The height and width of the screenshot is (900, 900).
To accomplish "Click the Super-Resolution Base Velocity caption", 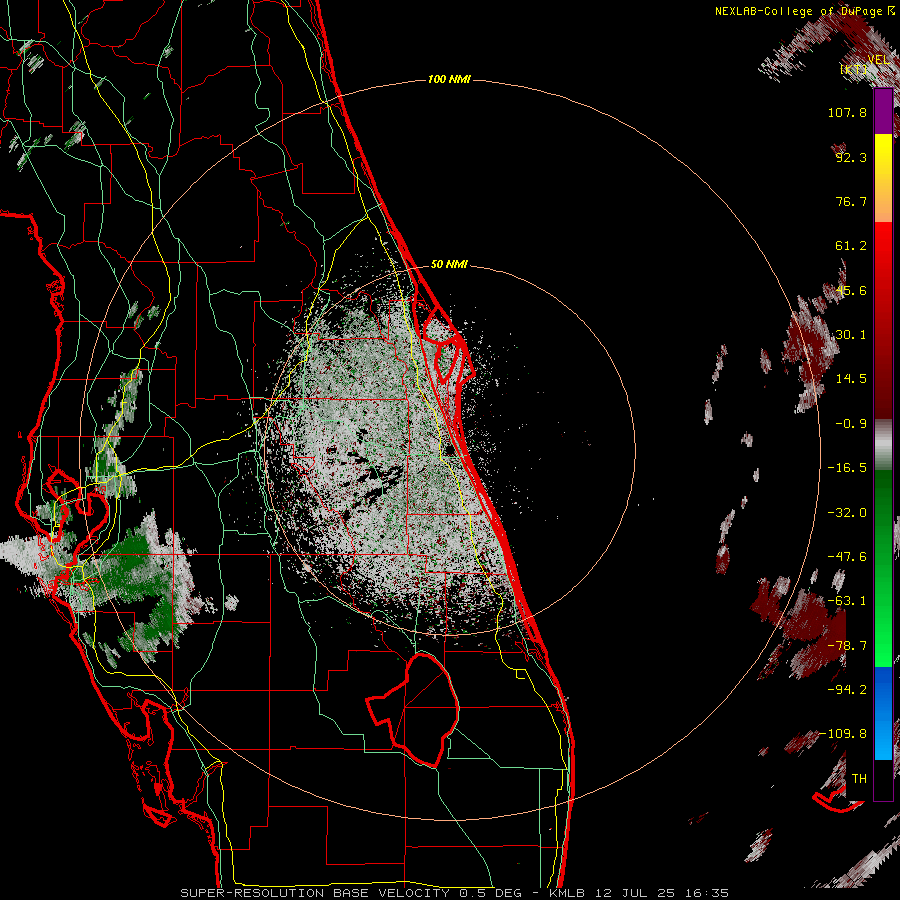I will click(x=455, y=893).
